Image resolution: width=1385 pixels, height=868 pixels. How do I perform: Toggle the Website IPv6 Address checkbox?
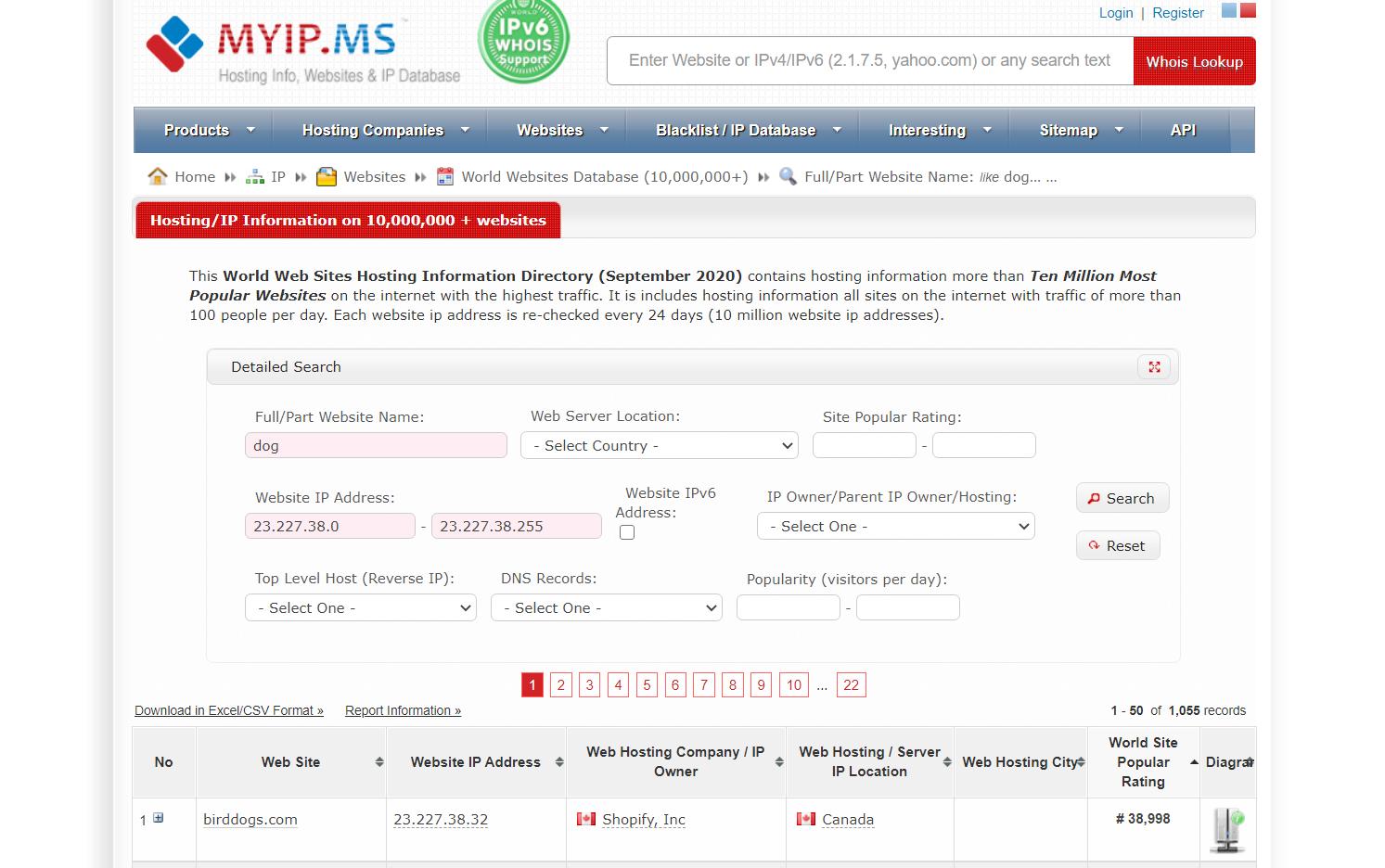[627, 532]
